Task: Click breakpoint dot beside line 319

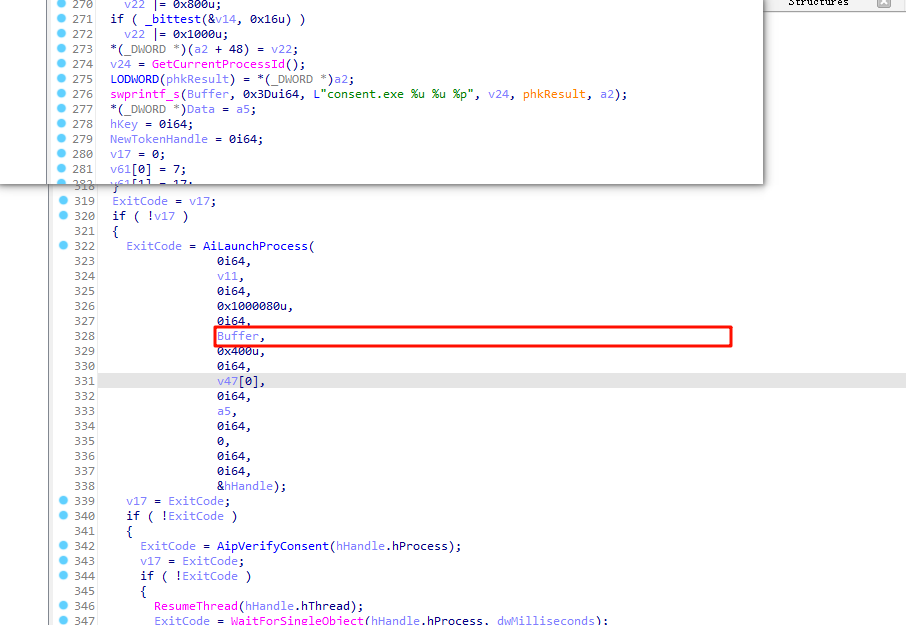Action: (x=64, y=201)
